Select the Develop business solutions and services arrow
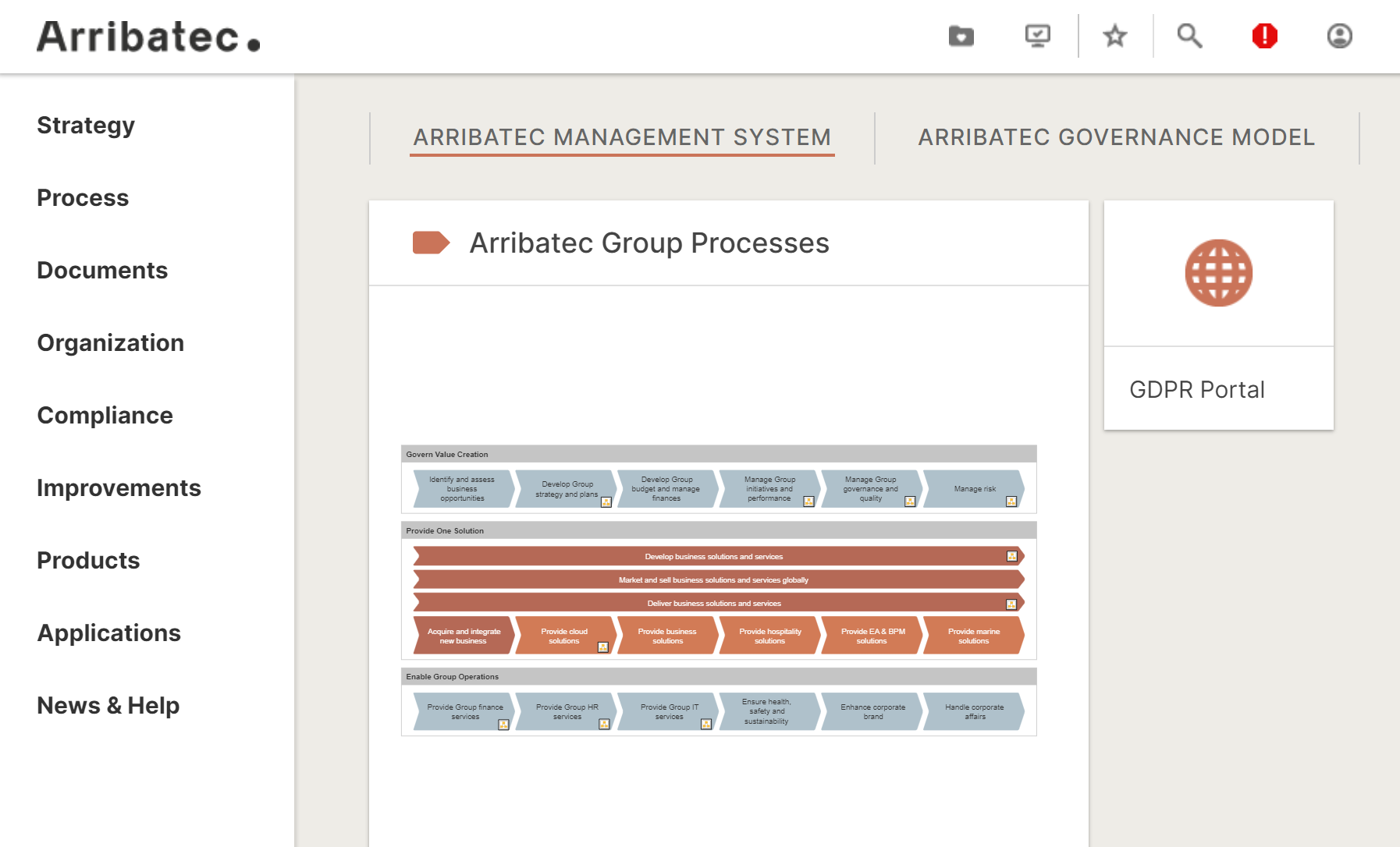The image size is (1400, 847). click(x=712, y=556)
